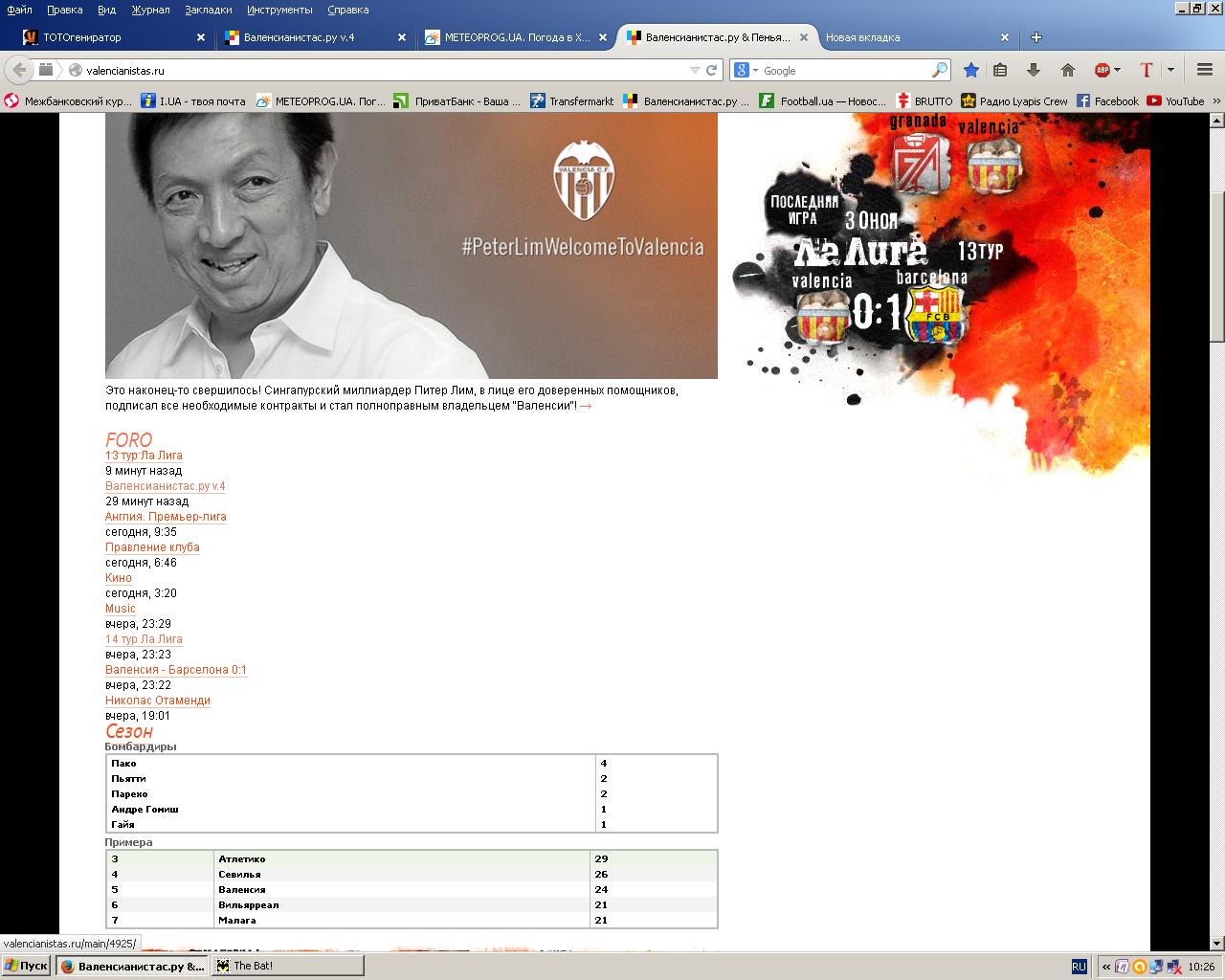
Task: Click the search magnifier icon
Action: click(939, 70)
